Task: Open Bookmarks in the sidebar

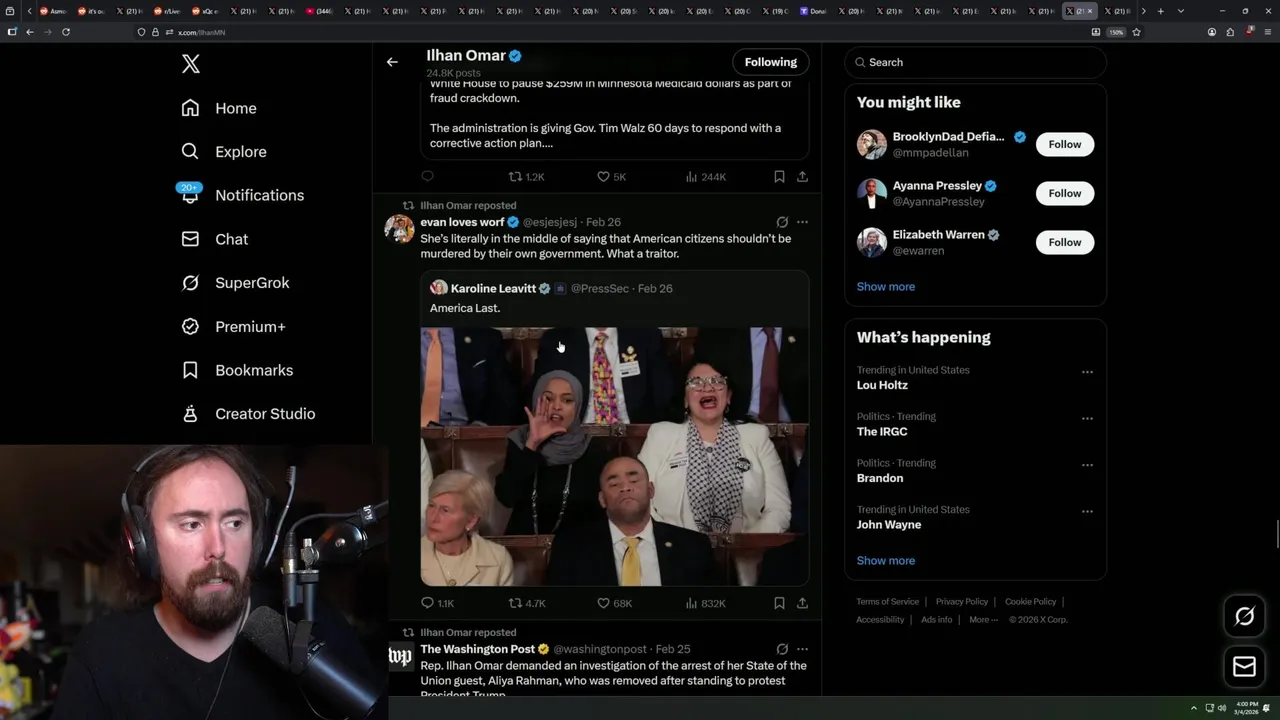Action: (x=237, y=370)
